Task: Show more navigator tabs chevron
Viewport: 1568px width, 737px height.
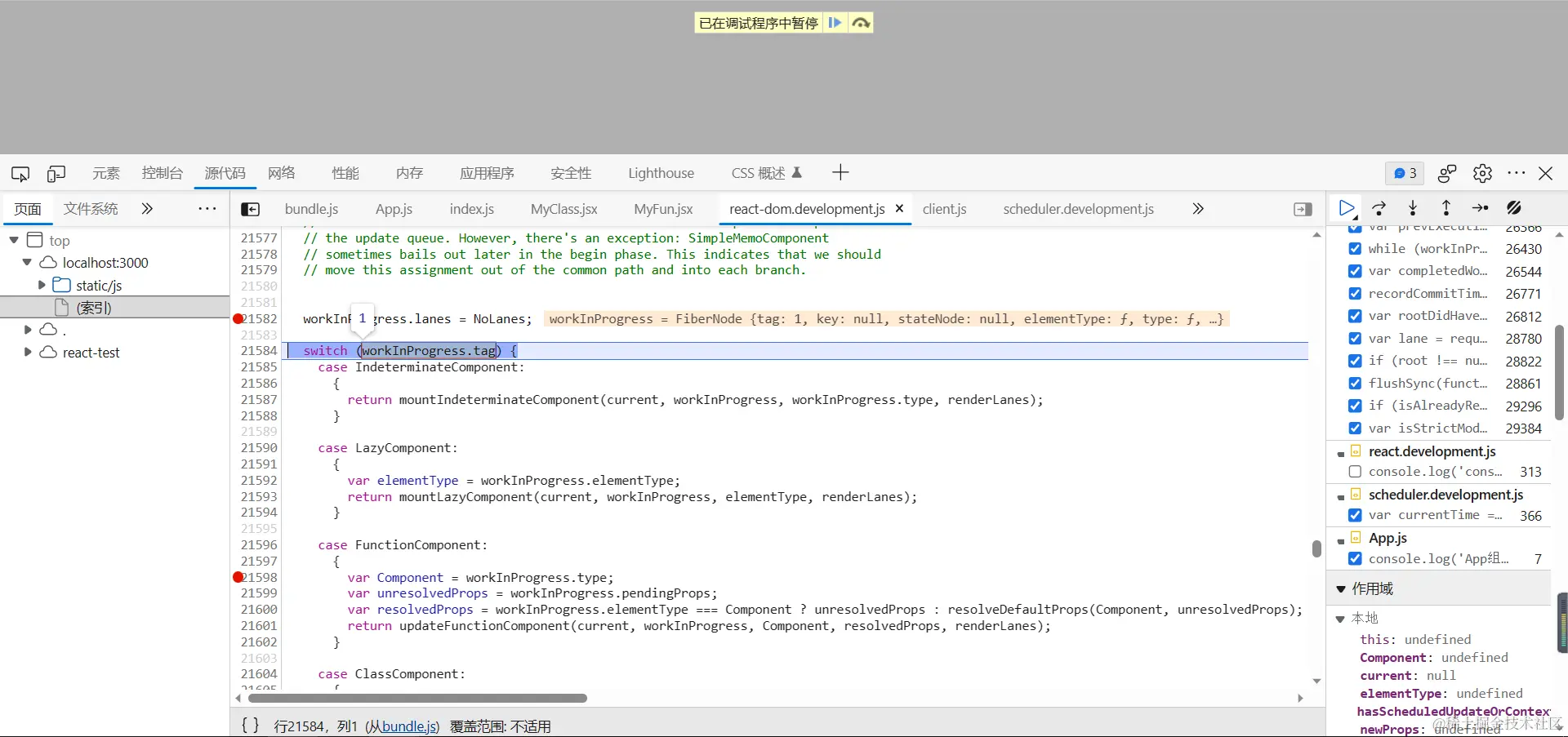Action: tap(147, 209)
